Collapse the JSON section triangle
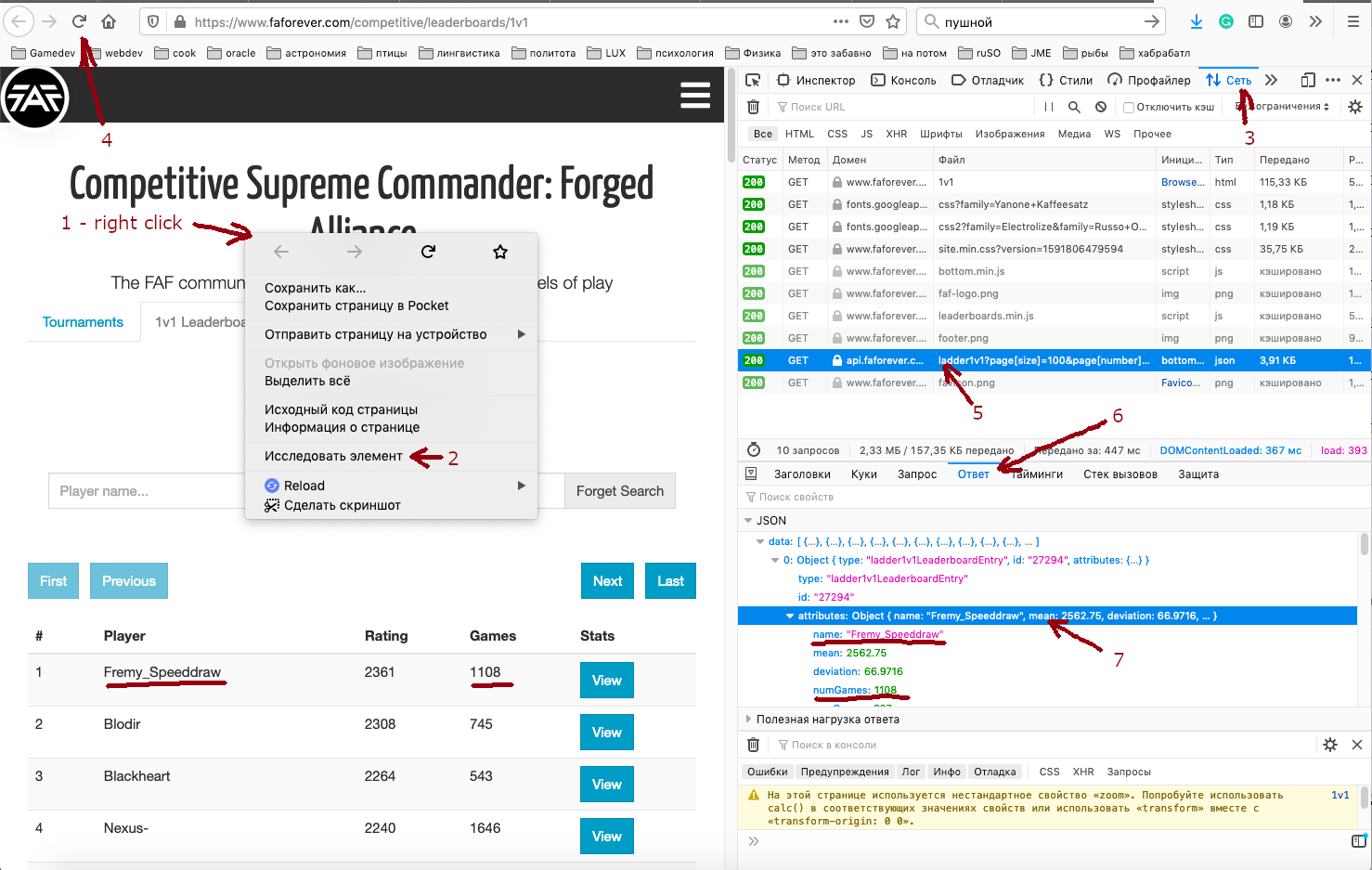Screen dimensions: 1372x870 tap(748, 521)
